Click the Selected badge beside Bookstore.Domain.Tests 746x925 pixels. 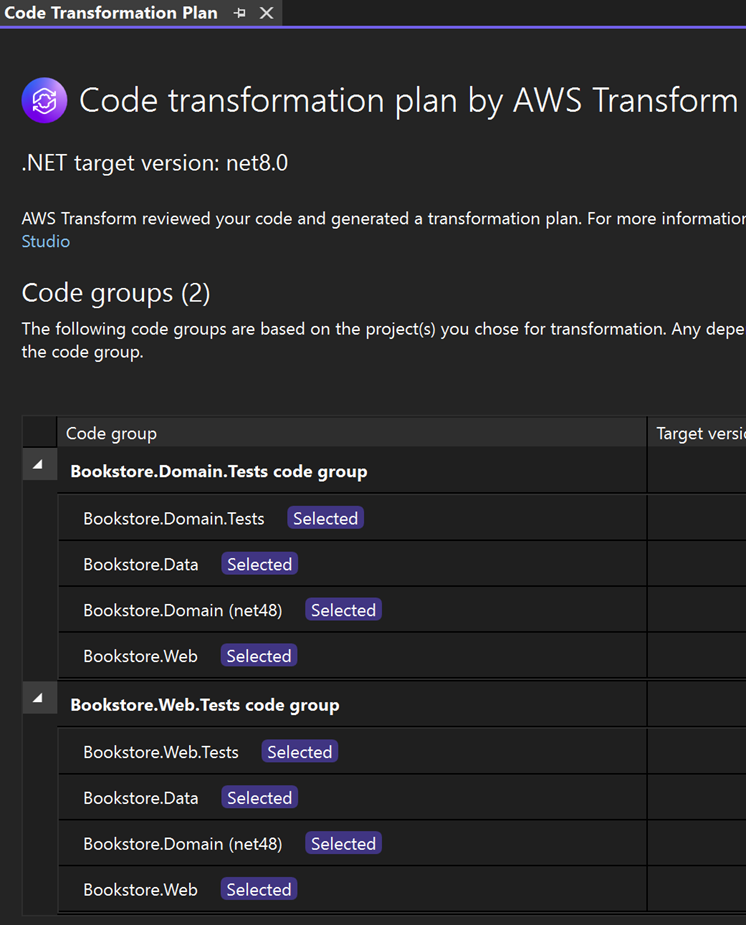[x=325, y=518]
